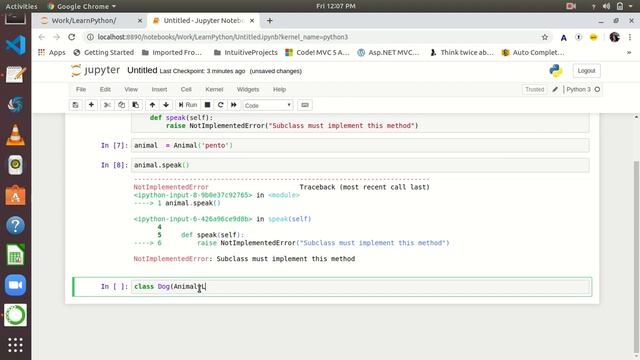Screen dimensions: 640x360
Task: Go back in browser history
Action: [x=42, y=37]
